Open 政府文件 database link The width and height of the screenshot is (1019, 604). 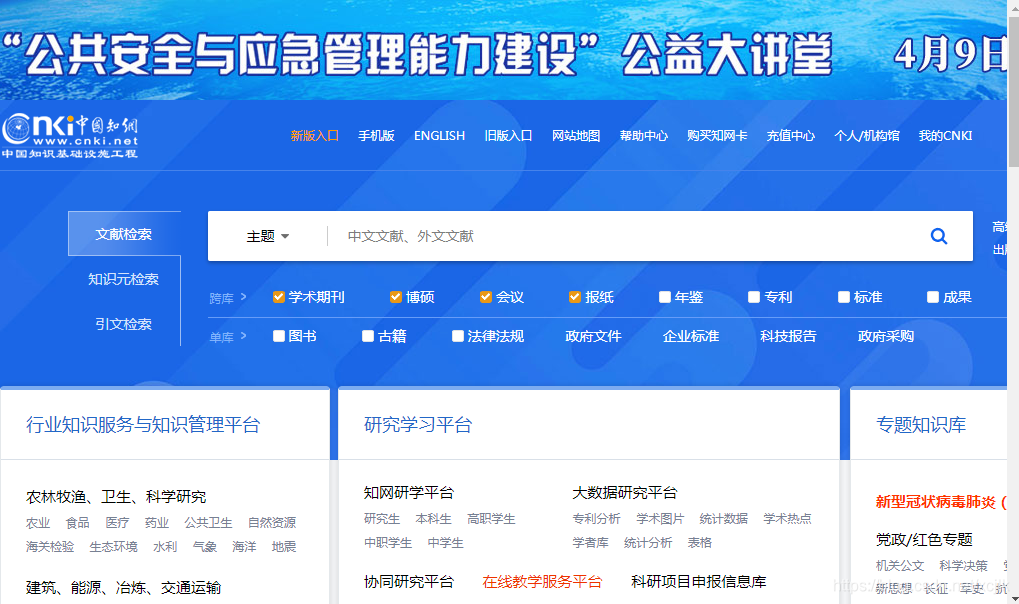593,336
